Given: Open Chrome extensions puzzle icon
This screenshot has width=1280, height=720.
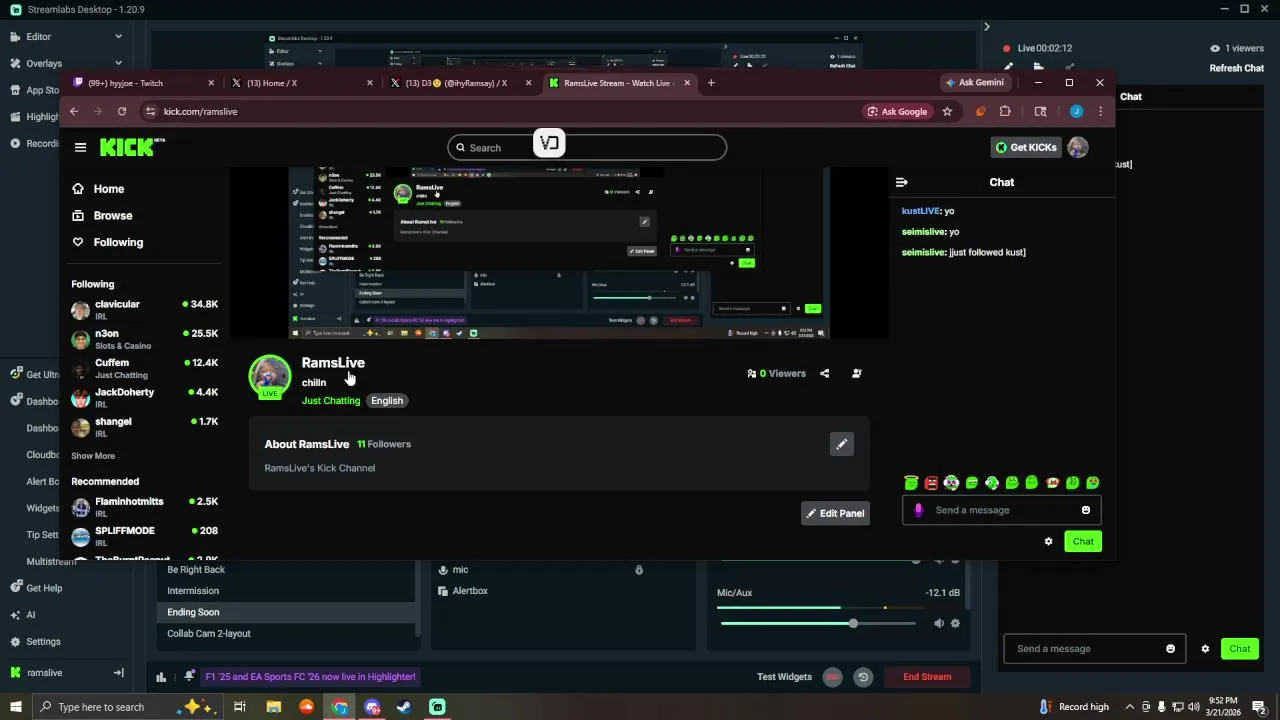Looking at the screenshot, I should click(x=1005, y=112).
